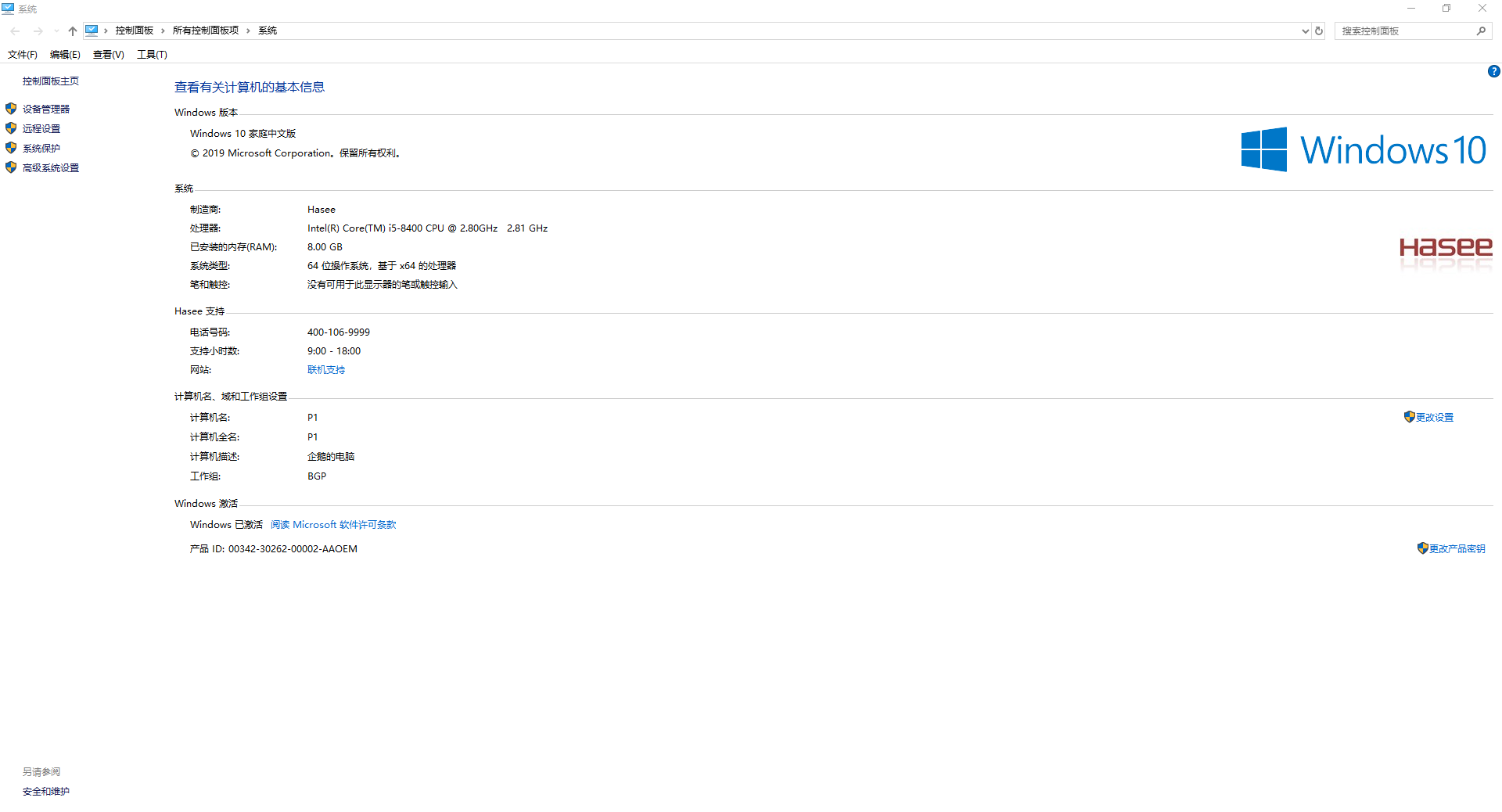This screenshot has height=812, width=1502.
Task: Click the computer icon in address bar
Action: 92,31
